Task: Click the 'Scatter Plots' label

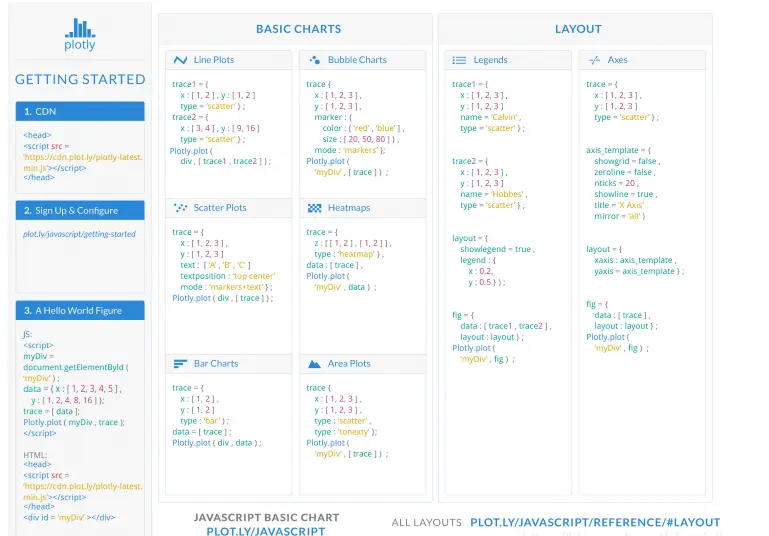Action: 220,208
